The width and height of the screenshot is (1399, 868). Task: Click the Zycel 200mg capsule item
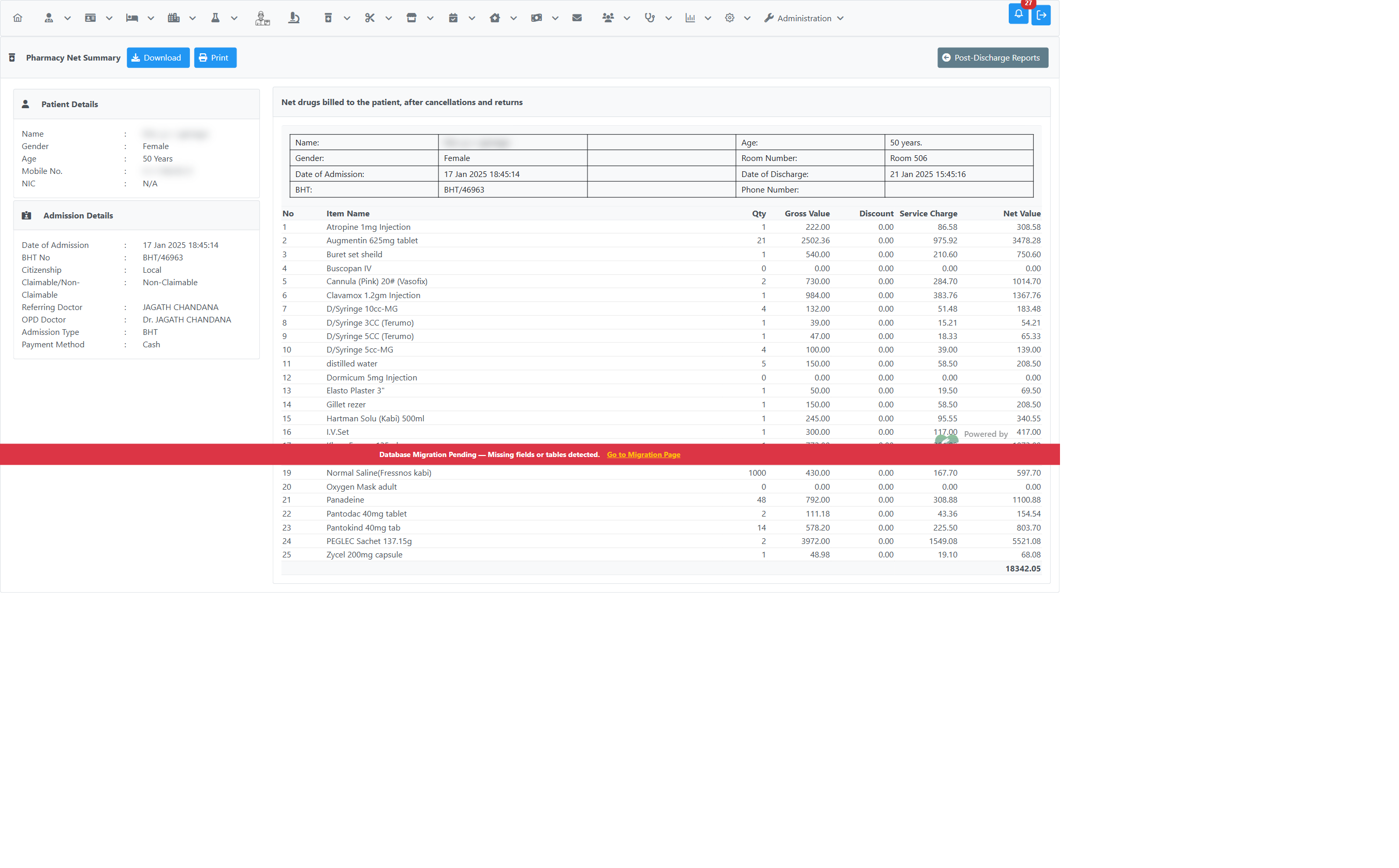(364, 554)
